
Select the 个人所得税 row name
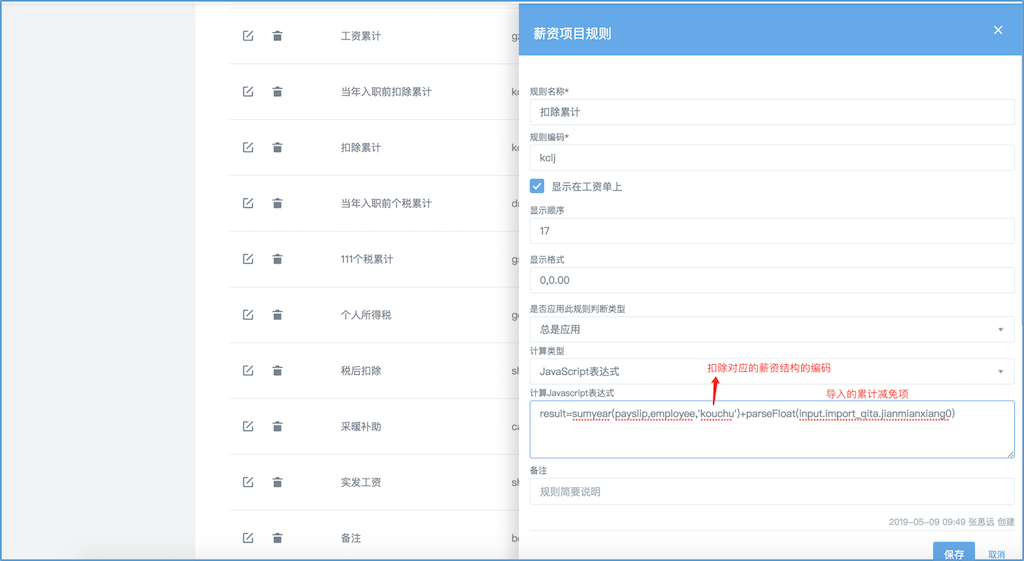pos(366,315)
